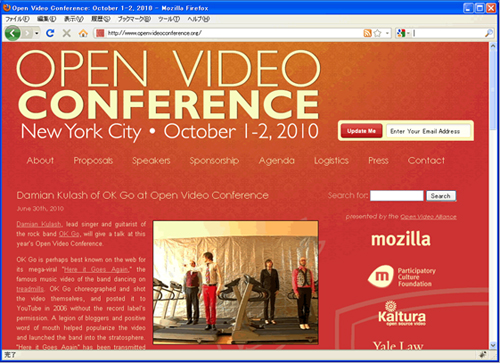Open the ファイル menu

18,19
